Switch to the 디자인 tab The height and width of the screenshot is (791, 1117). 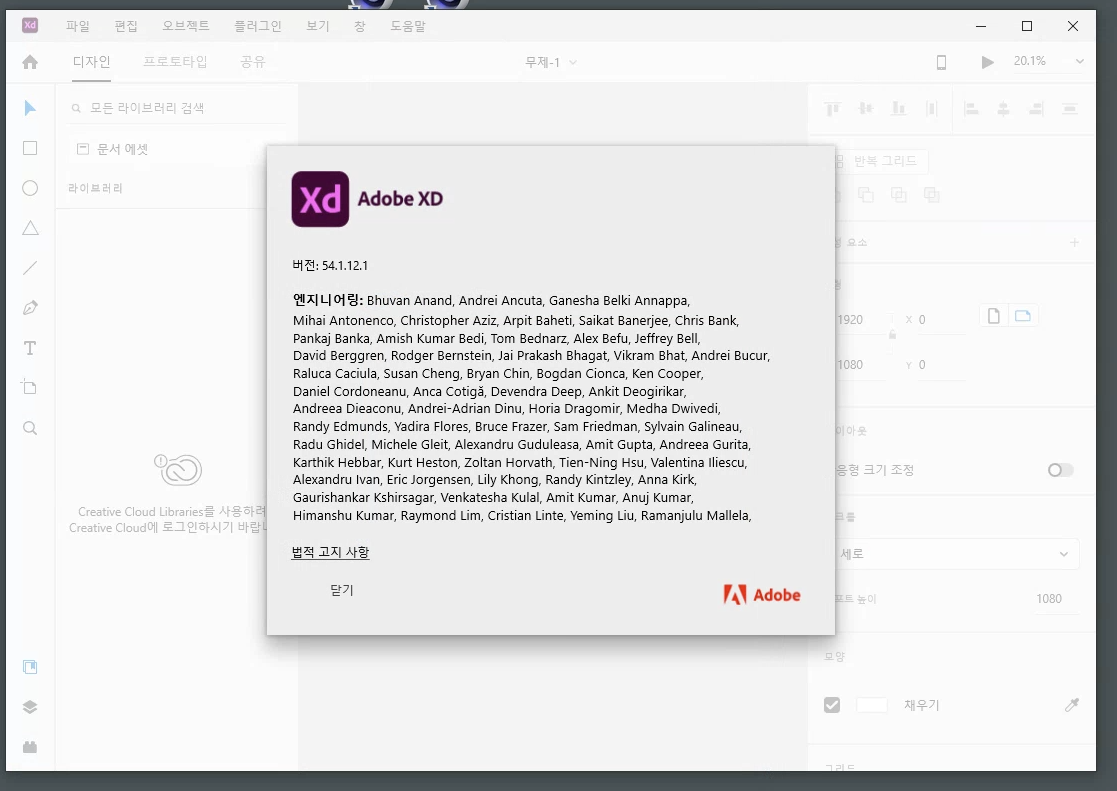pos(91,62)
